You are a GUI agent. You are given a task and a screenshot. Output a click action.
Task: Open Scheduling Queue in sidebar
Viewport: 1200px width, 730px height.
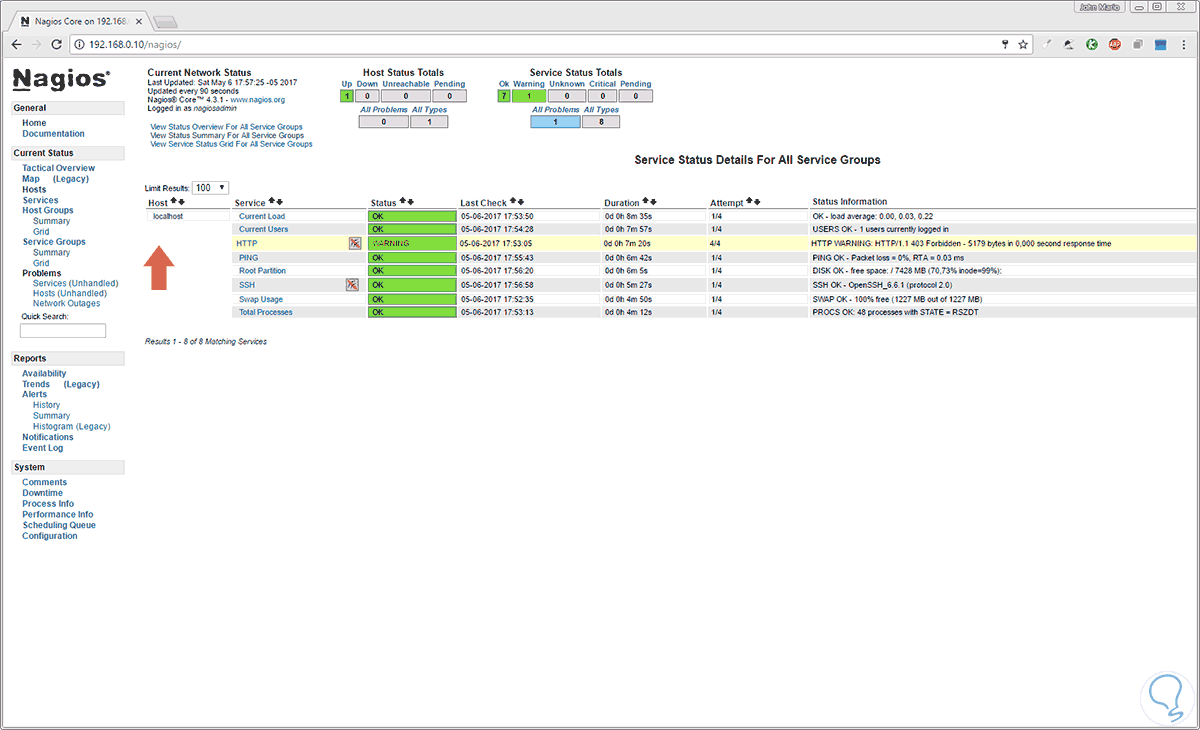(59, 525)
